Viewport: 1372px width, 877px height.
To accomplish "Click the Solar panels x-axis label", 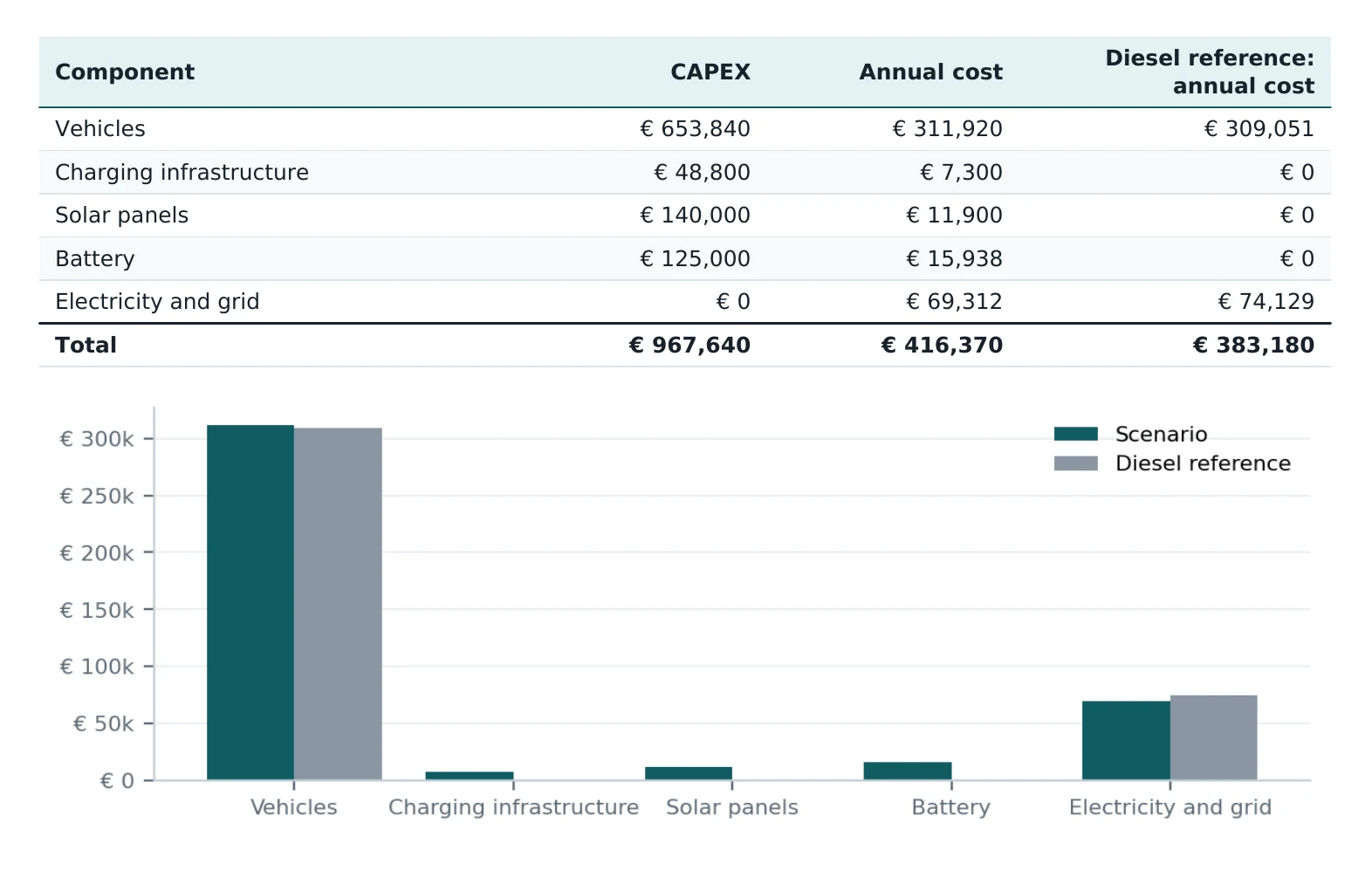I will (x=732, y=807).
